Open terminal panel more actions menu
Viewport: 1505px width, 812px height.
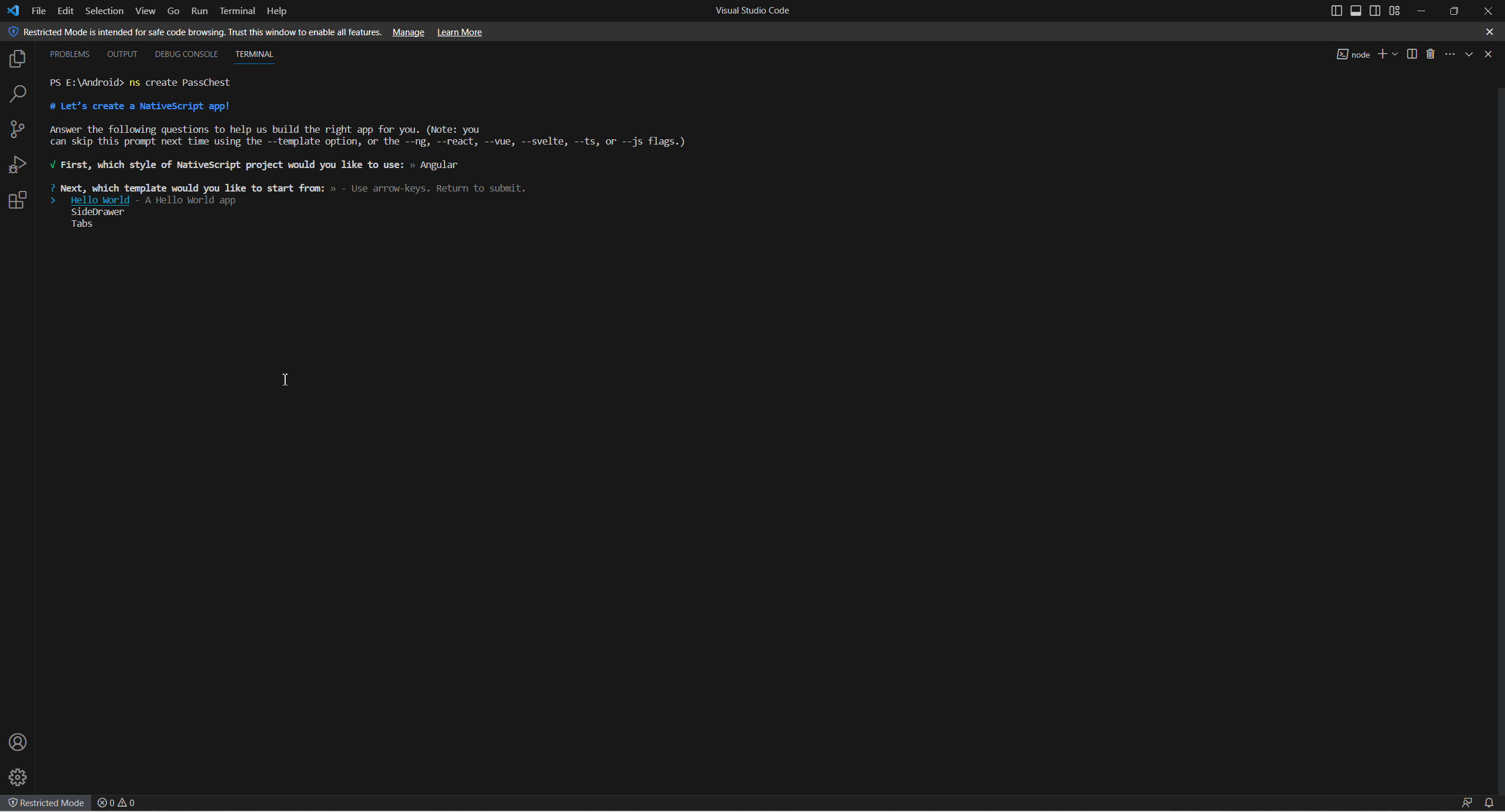pos(1450,54)
